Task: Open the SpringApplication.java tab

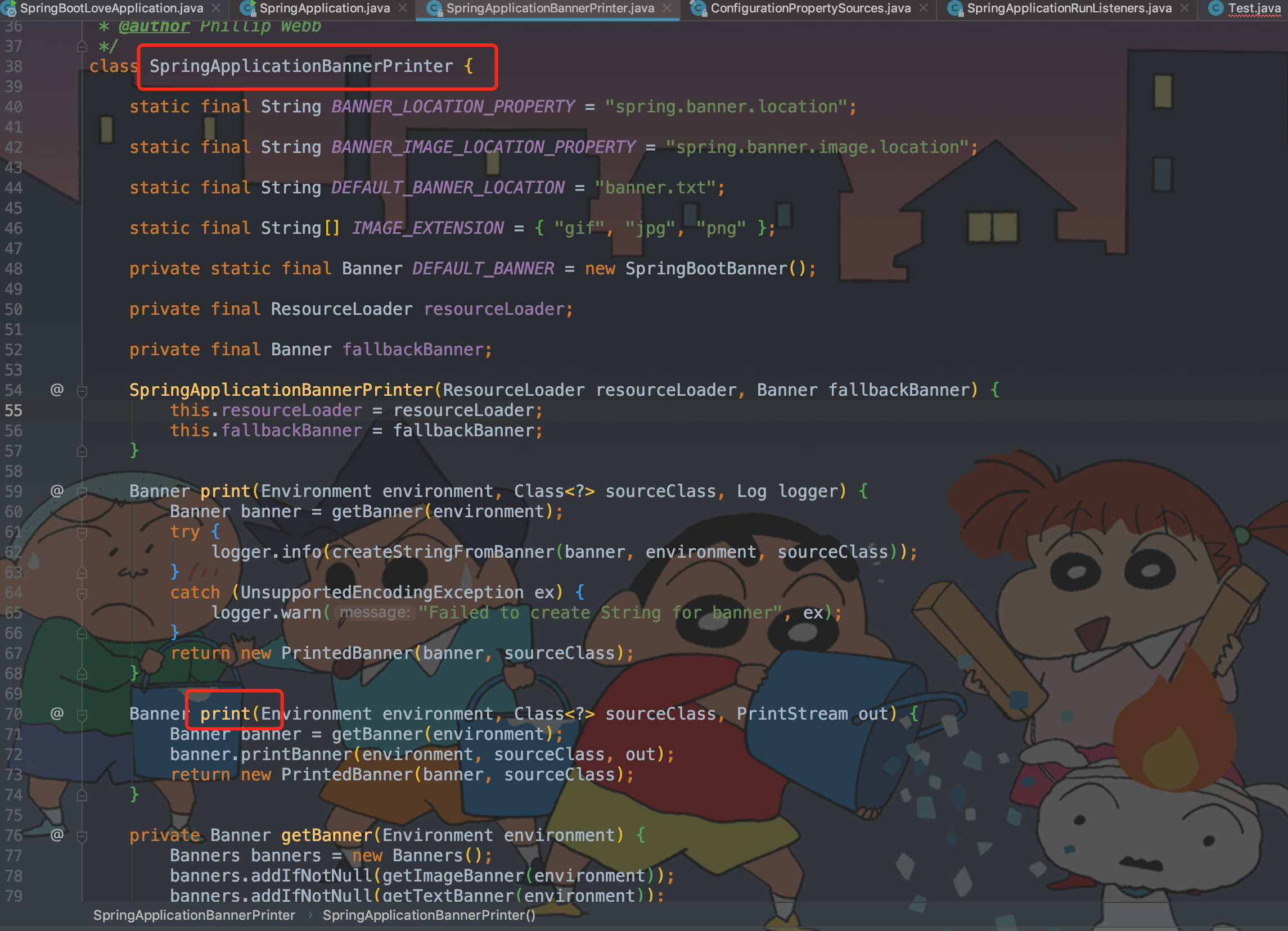Action: (325, 8)
